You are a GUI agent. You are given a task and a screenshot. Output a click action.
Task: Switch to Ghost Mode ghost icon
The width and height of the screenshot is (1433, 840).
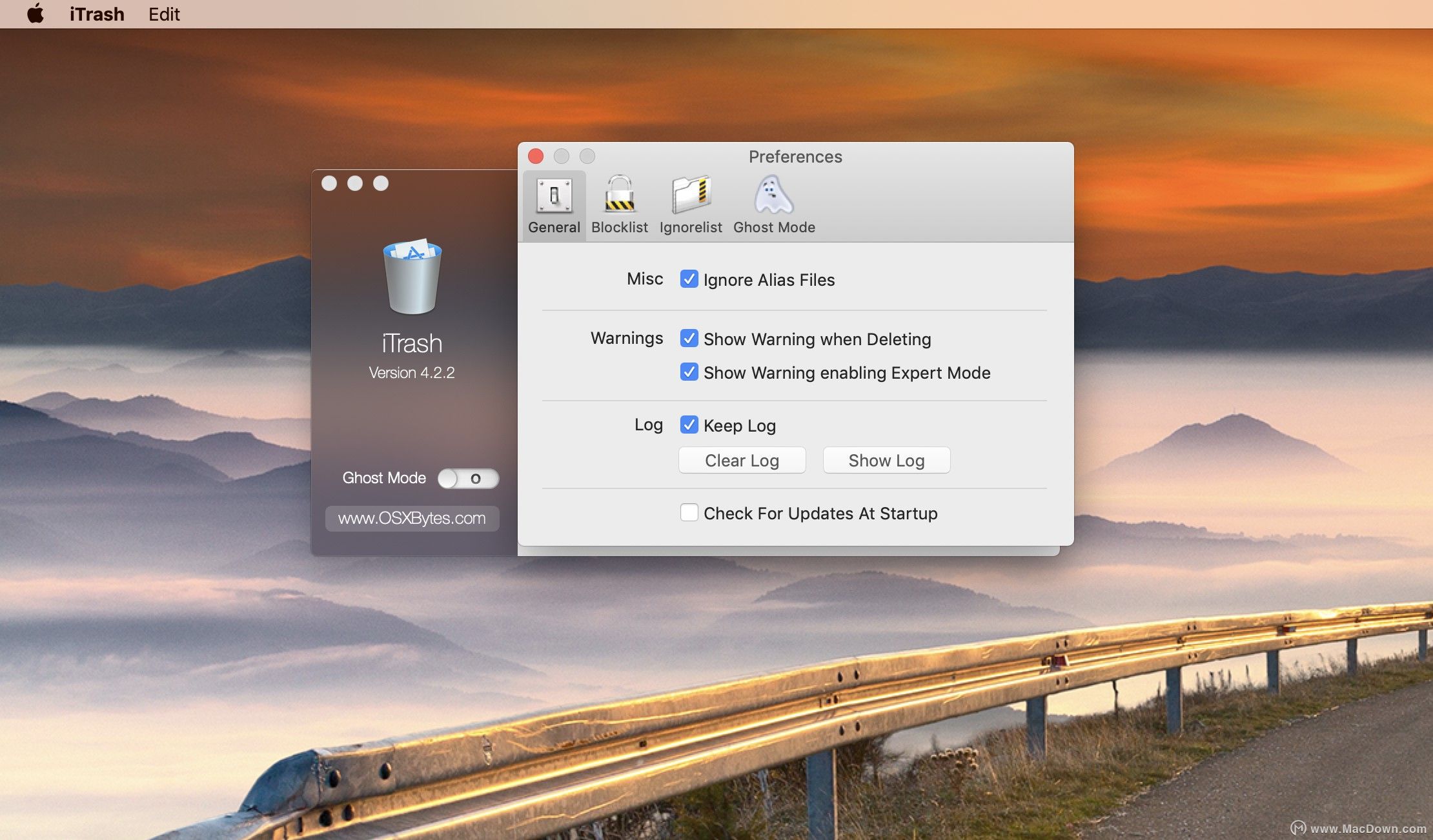pos(773,195)
